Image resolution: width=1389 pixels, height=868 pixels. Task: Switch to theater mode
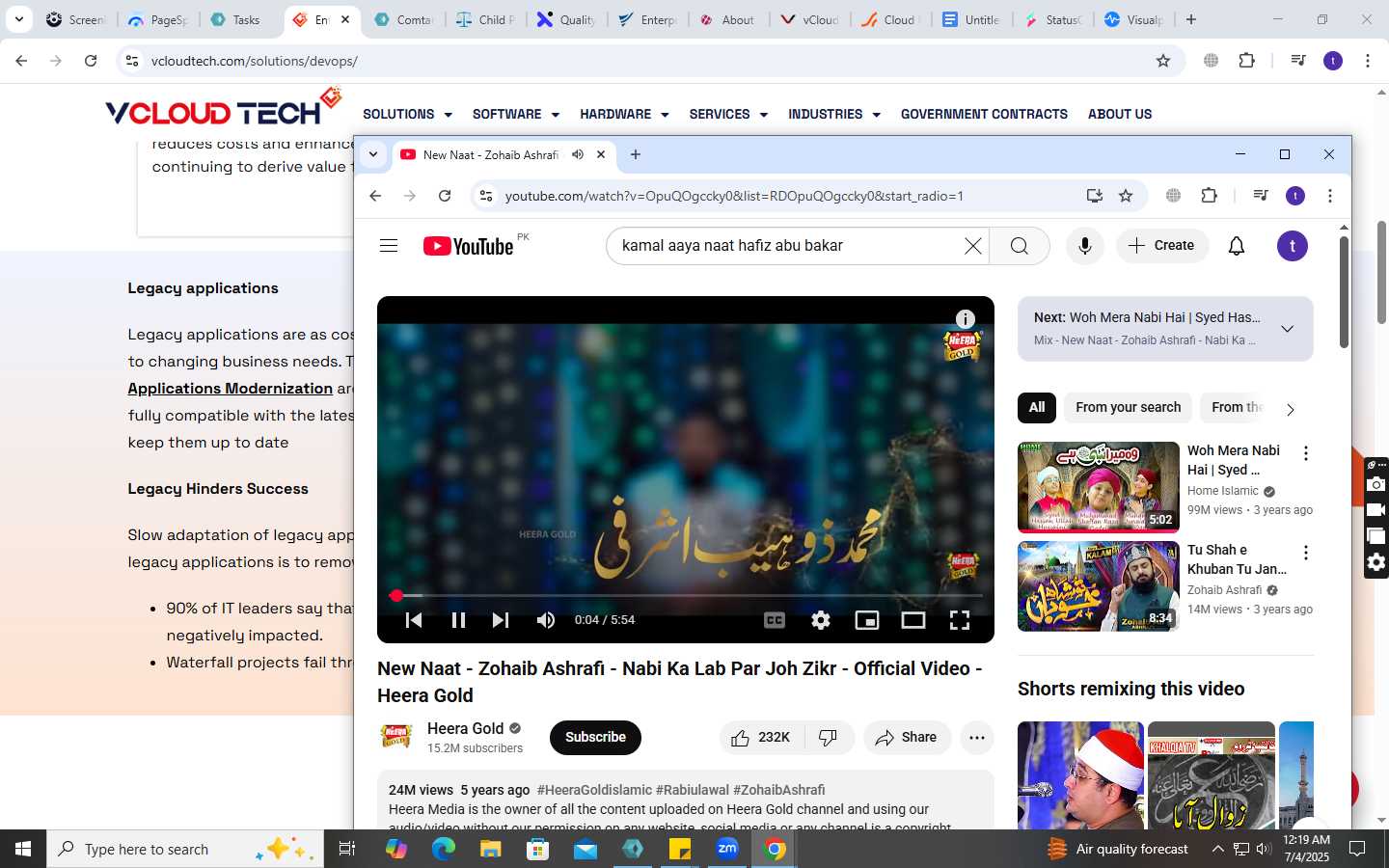tap(913, 620)
